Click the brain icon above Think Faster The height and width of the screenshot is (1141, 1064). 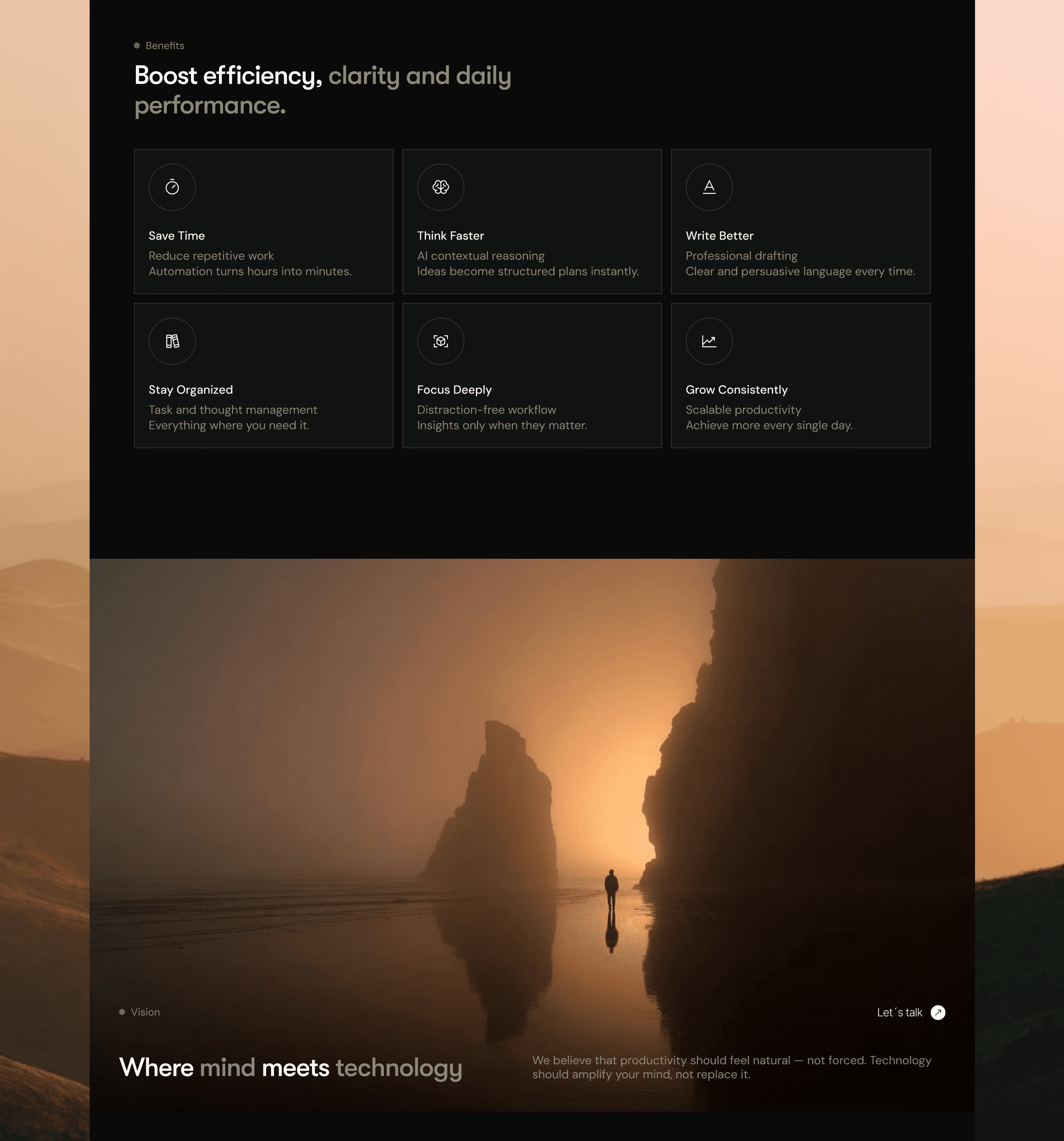tap(440, 187)
